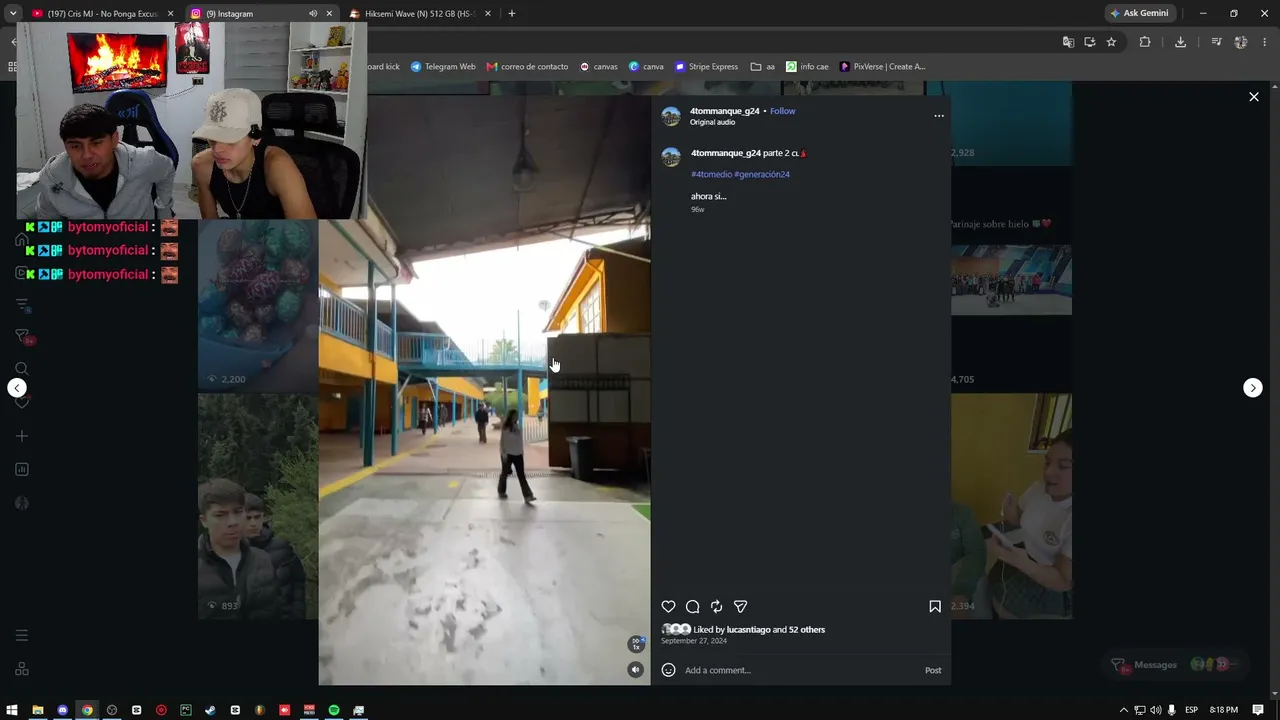Open the Telegram Web bookmark
The height and width of the screenshot is (720, 1280).
coord(443,67)
